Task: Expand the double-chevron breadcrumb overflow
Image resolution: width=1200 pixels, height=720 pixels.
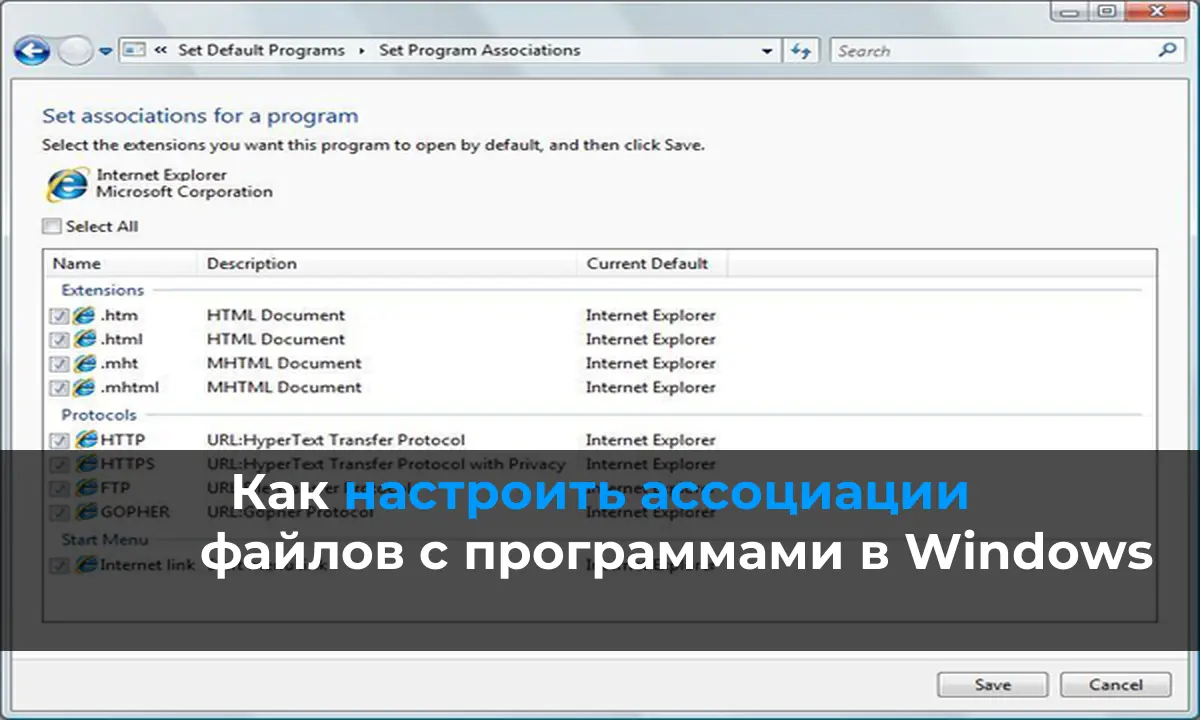Action: click(x=160, y=50)
